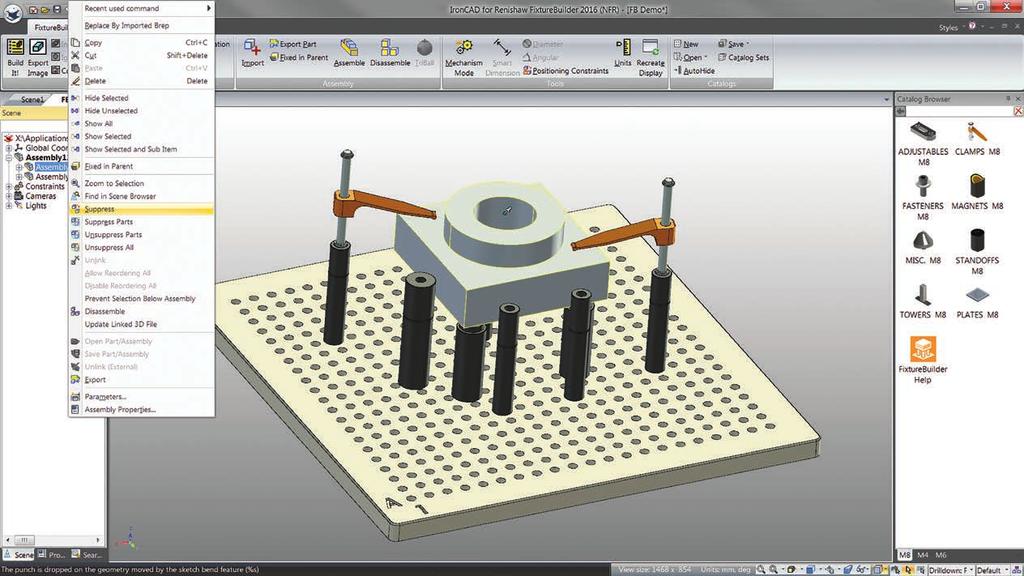Image resolution: width=1024 pixels, height=576 pixels.
Task: Choose Replace By Imported Brep
Action: [142, 25]
